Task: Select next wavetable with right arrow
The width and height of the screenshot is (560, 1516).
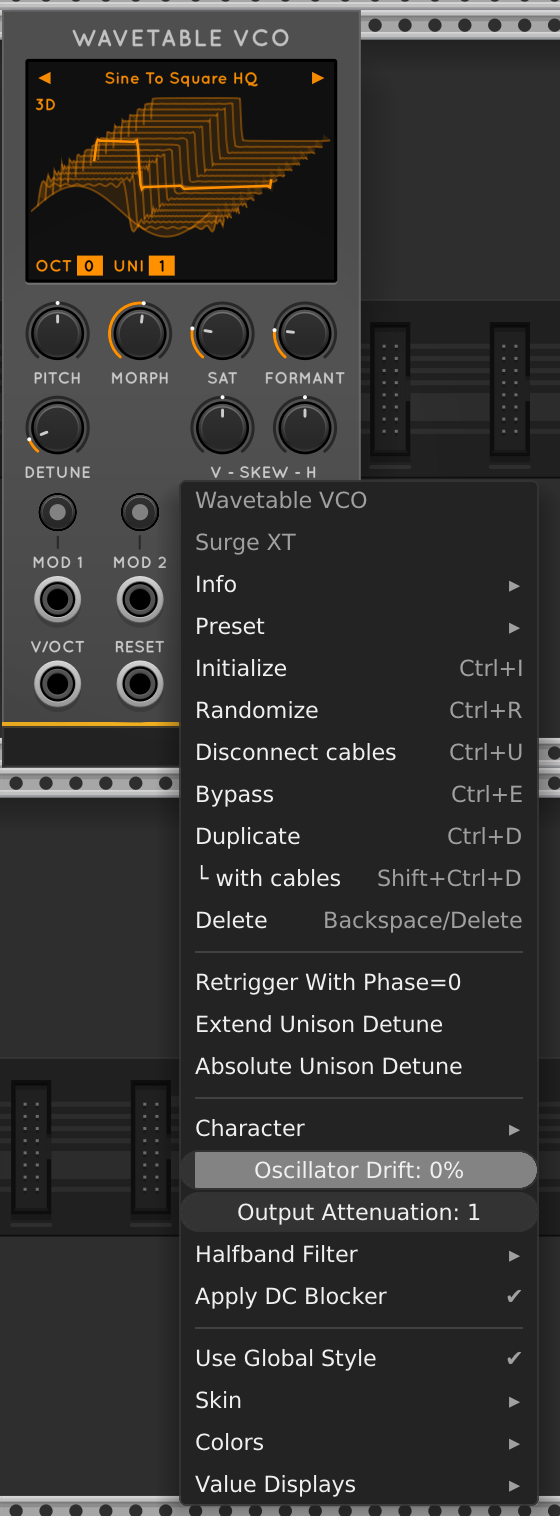Action: [x=318, y=78]
